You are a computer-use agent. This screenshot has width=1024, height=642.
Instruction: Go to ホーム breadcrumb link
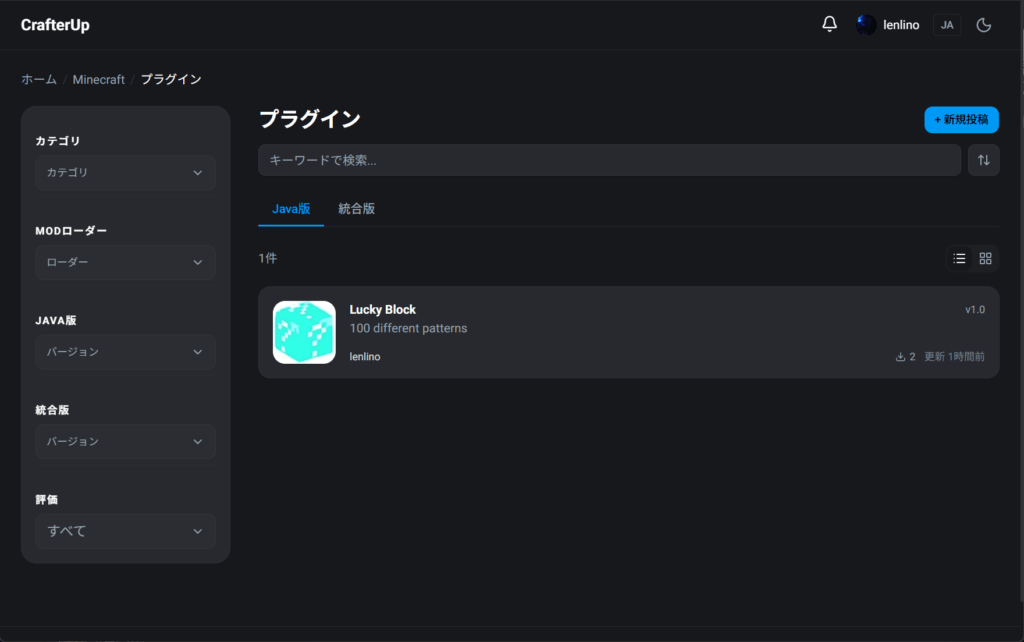[39, 79]
